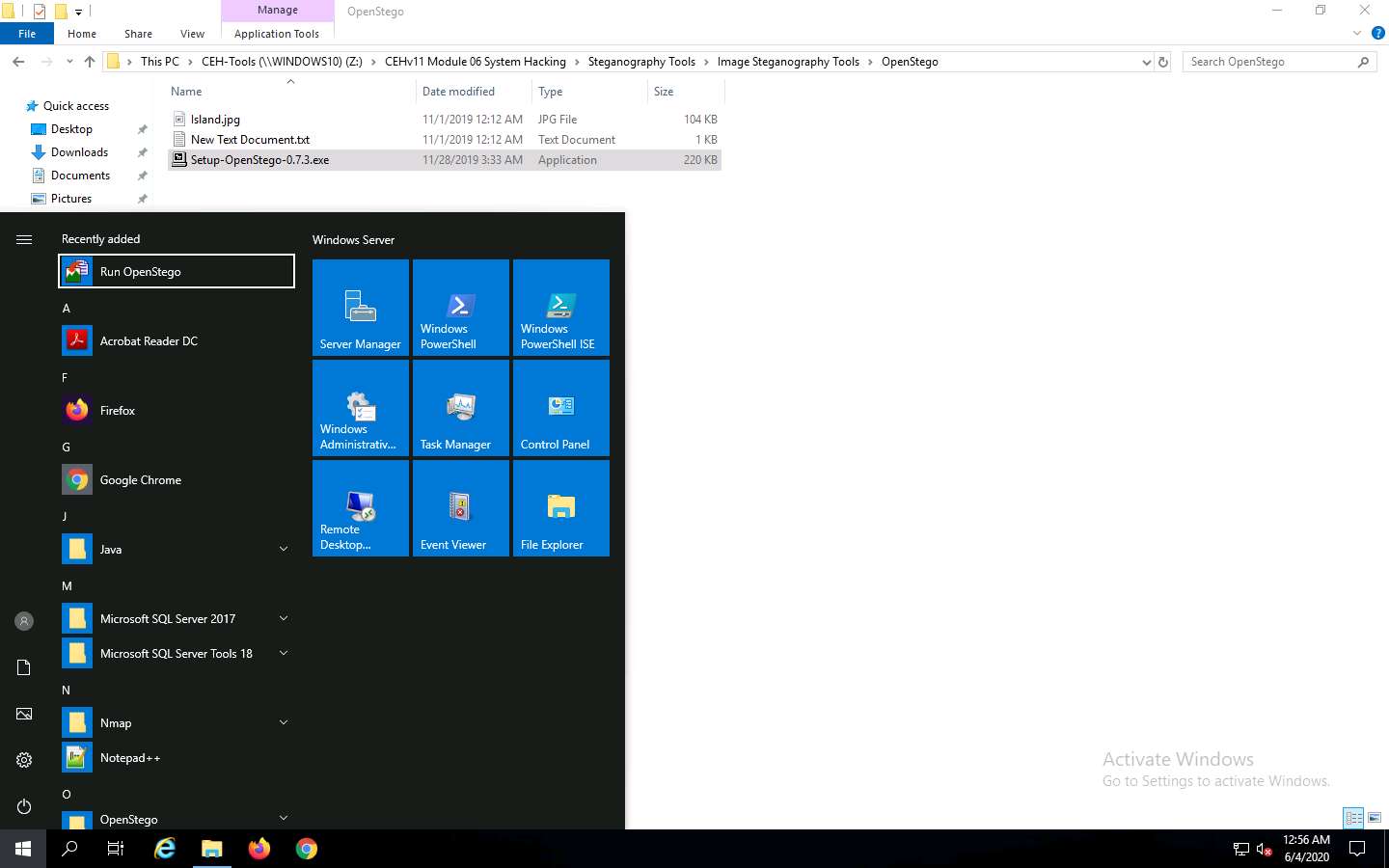1389x868 pixels.
Task: Open Quick Access Toolbar customize dropdown
Action: tap(78, 12)
